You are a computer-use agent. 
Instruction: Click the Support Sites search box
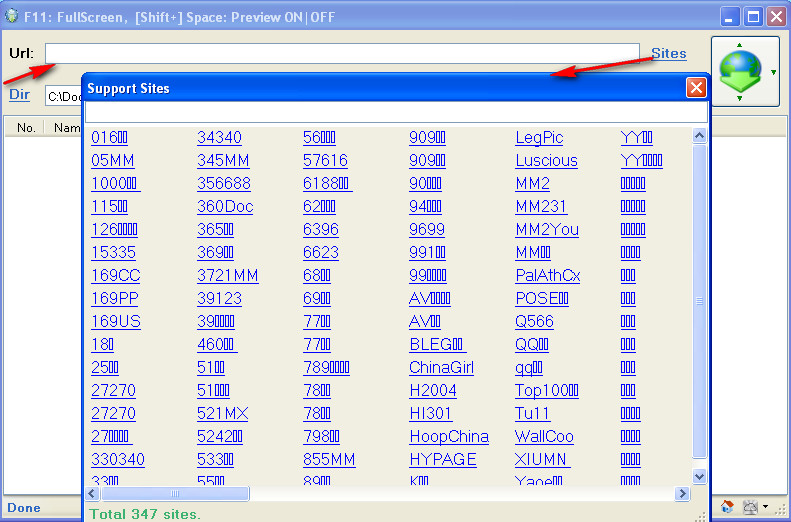[395, 113]
